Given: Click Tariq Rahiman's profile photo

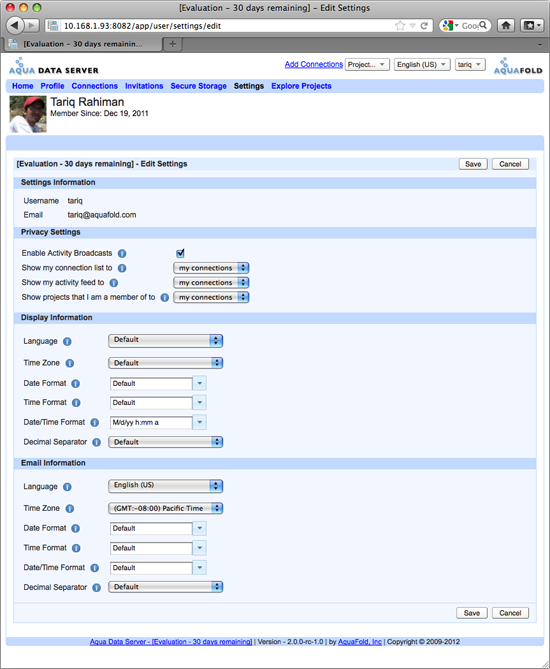Looking at the screenshot, I should pos(28,114).
